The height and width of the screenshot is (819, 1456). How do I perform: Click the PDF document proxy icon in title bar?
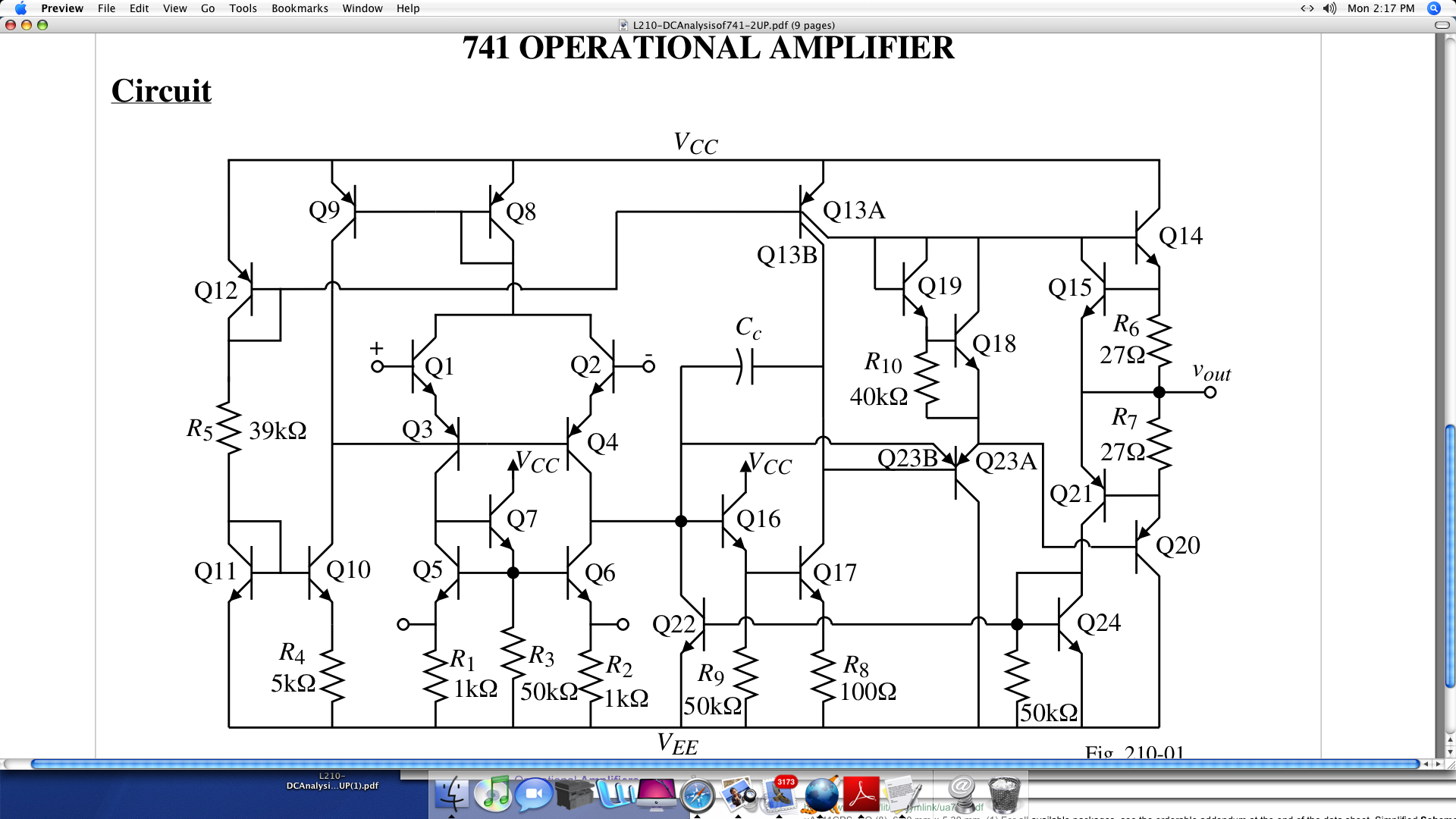point(623,25)
